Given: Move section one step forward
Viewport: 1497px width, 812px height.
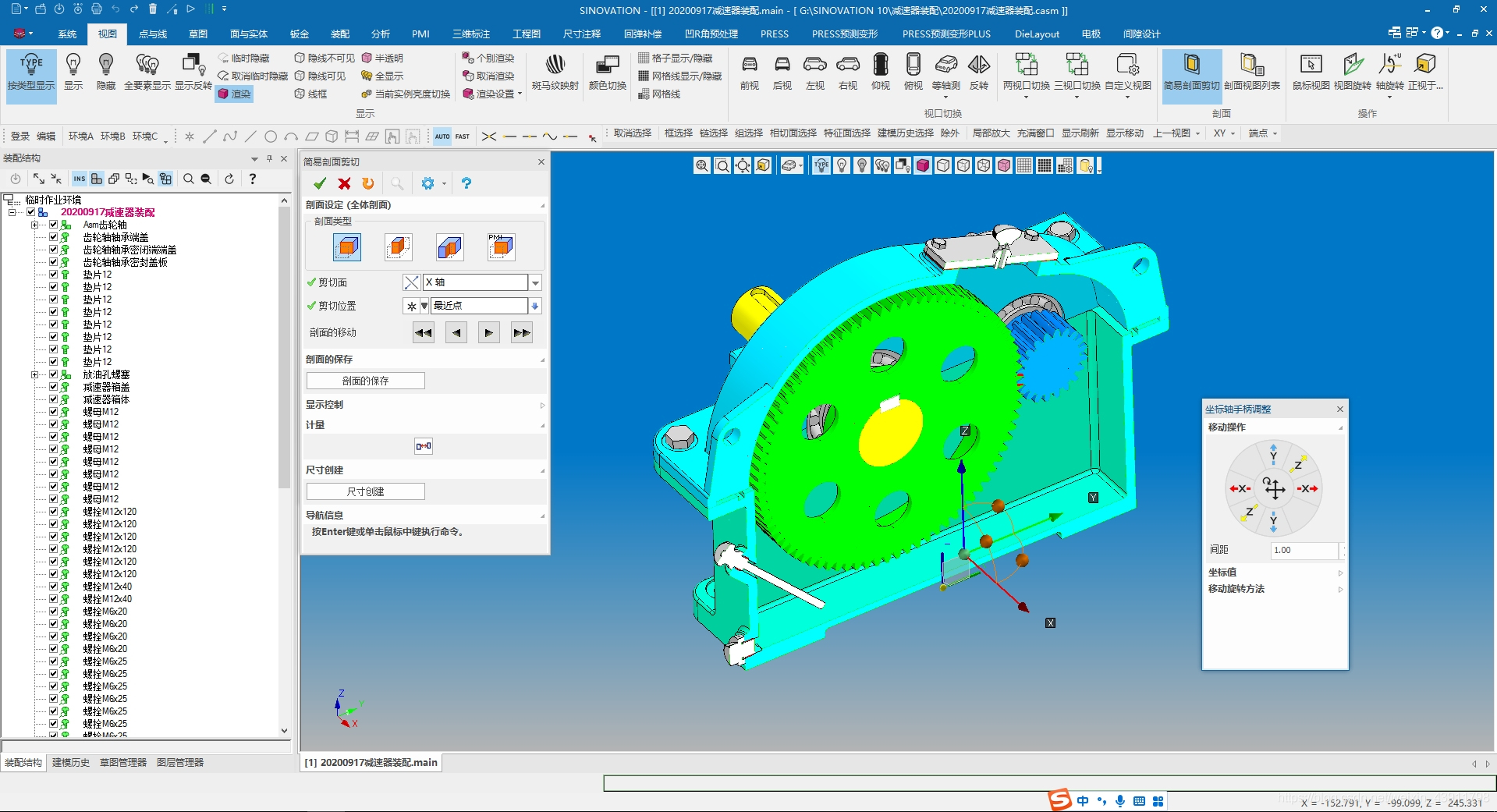Looking at the screenshot, I should [489, 333].
